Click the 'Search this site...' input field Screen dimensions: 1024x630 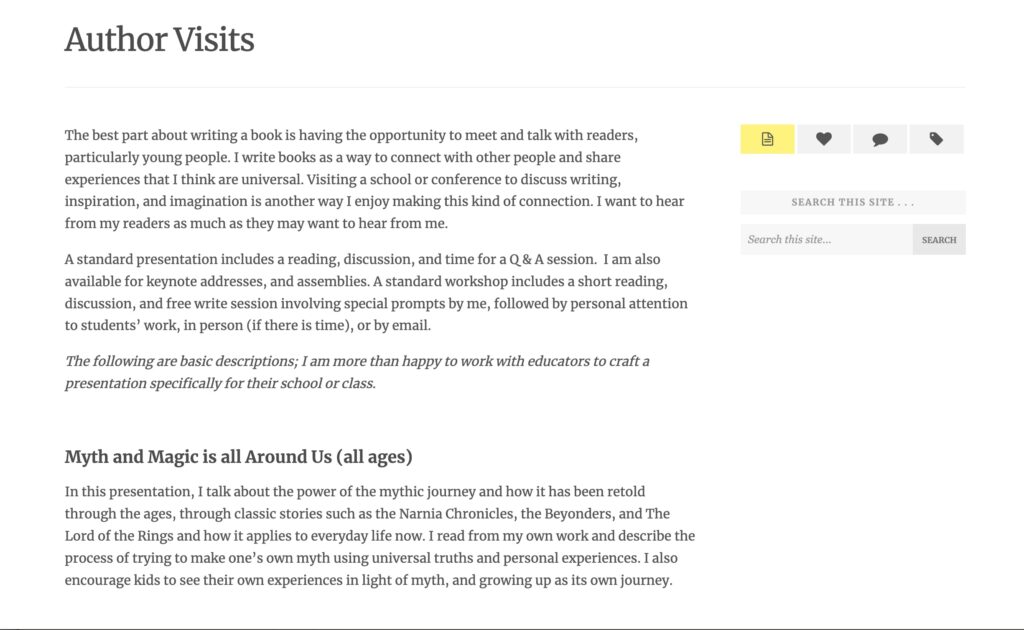(826, 240)
